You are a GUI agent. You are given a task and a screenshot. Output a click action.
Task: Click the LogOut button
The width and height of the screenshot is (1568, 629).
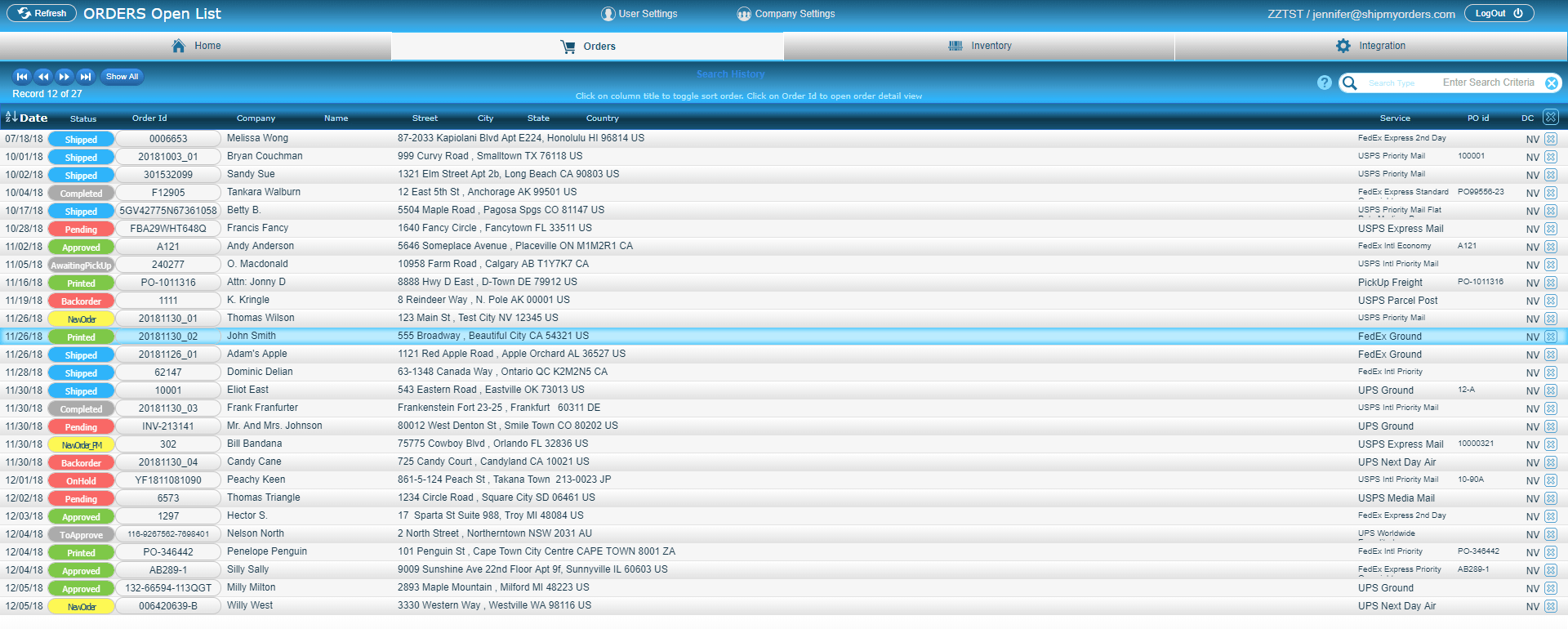coord(1499,13)
